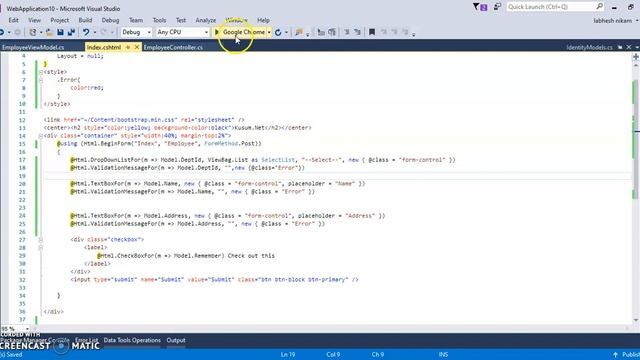Click the feedback icon near Quick Launch
Screen dimensions: 640x360
497,7
